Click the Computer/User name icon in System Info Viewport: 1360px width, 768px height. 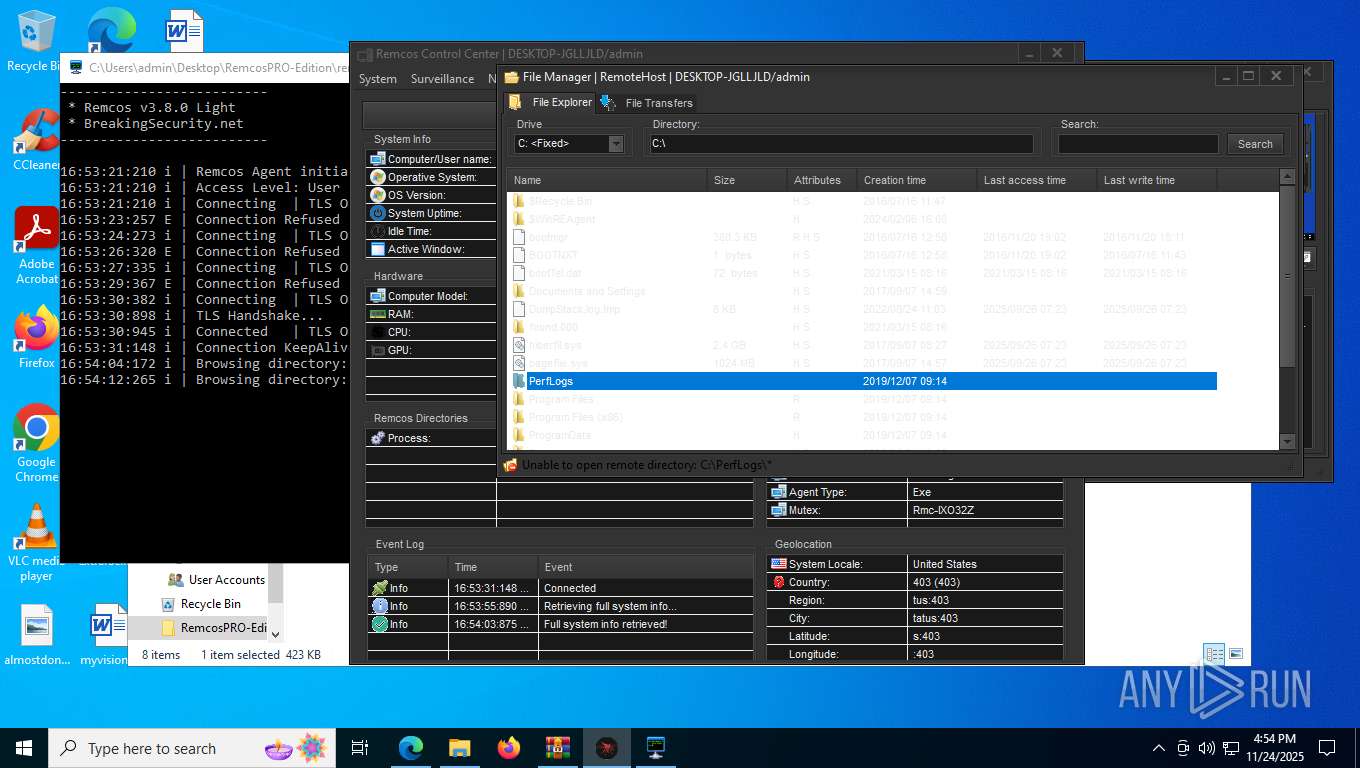point(378,159)
